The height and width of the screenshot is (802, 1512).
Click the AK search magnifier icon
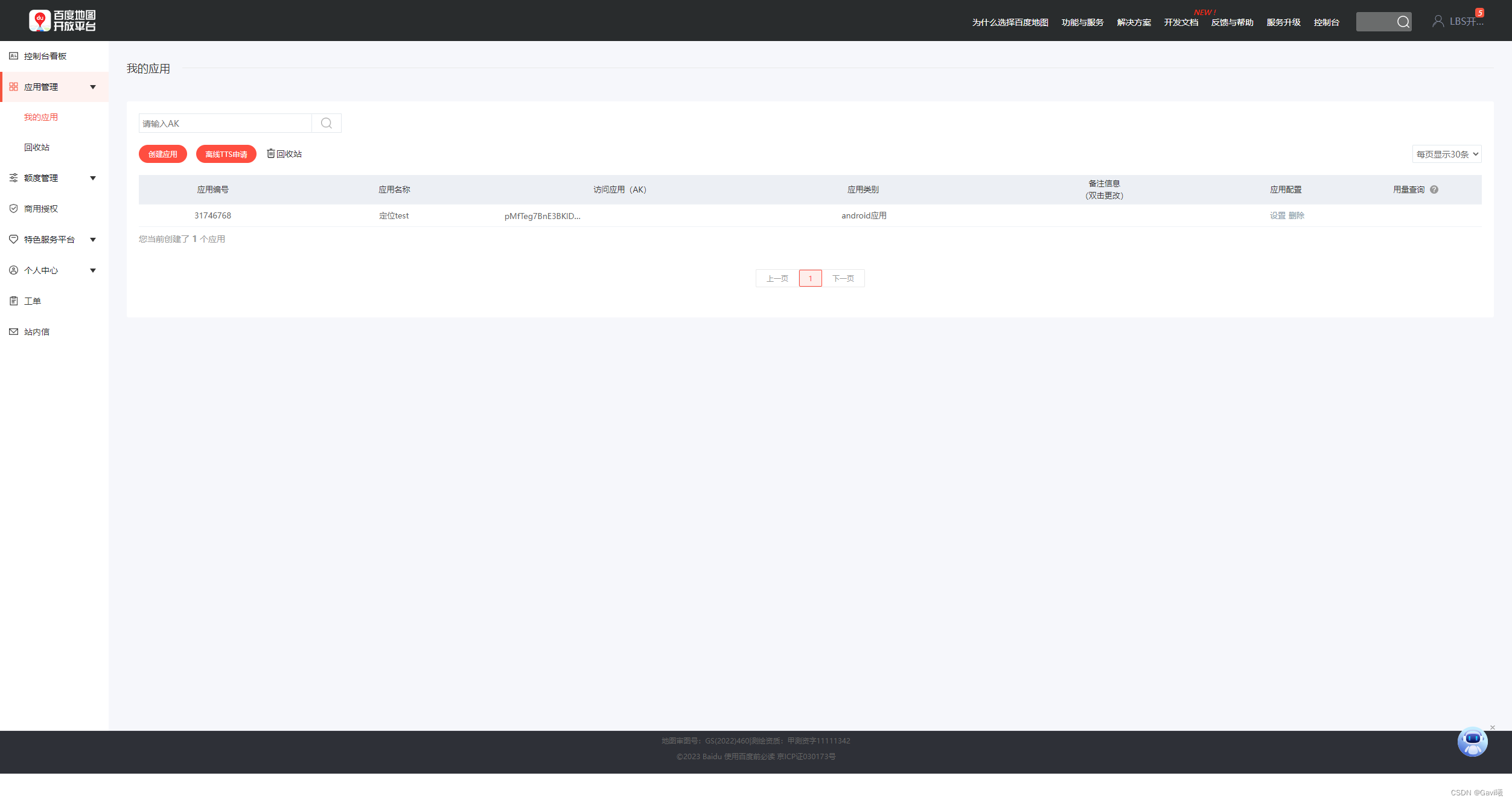click(327, 123)
